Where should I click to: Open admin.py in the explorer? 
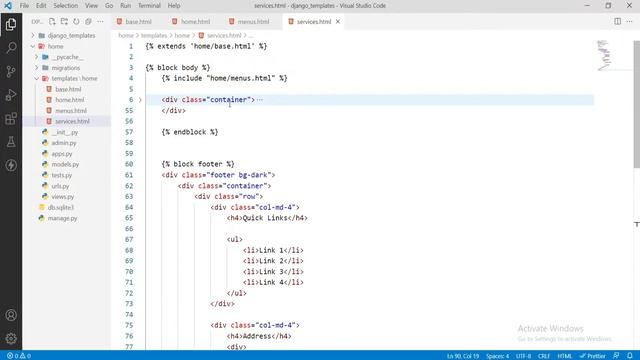pos(64,143)
